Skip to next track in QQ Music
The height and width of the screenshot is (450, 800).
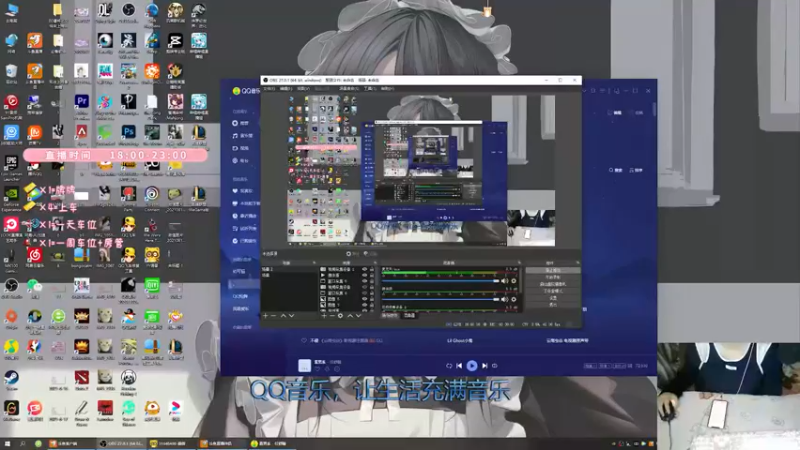(485, 365)
